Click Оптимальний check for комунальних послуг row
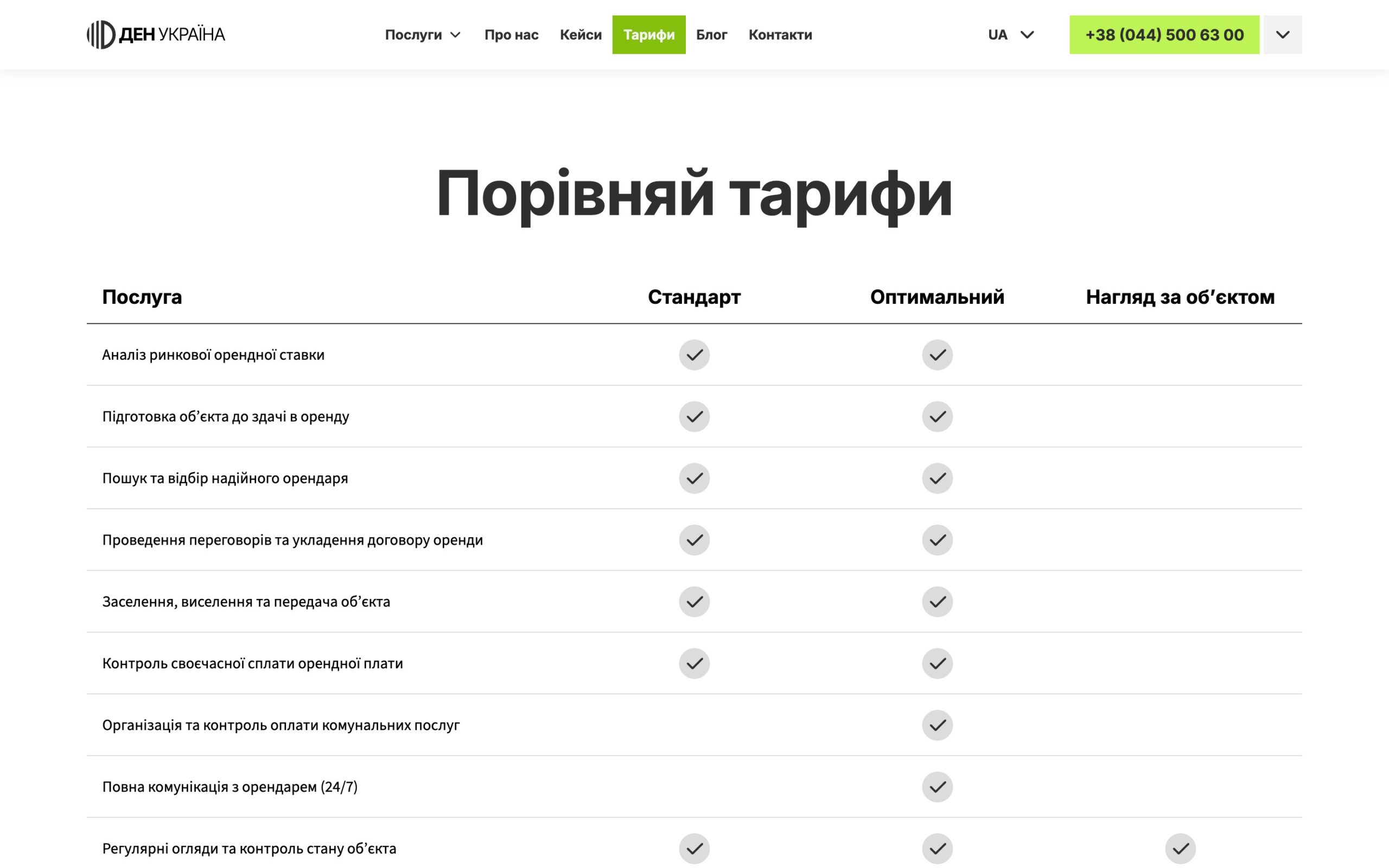The width and height of the screenshot is (1389, 868). pos(937,725)
